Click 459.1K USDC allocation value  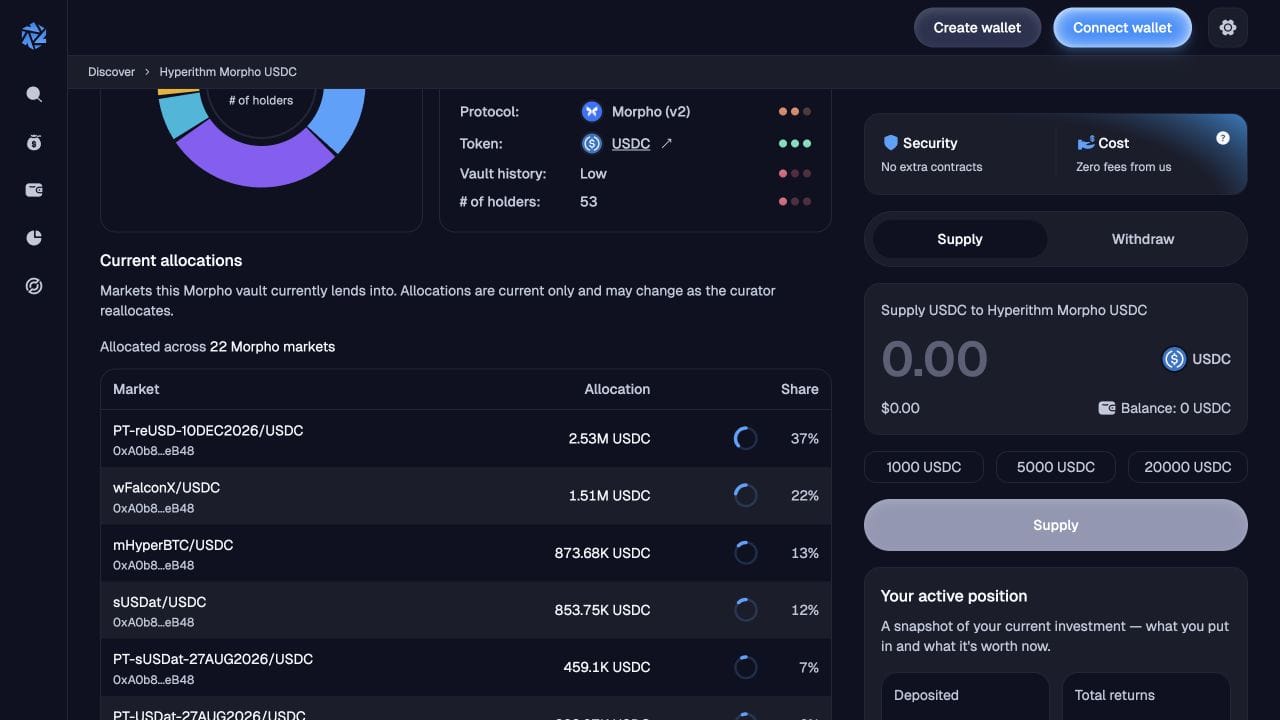607,667
